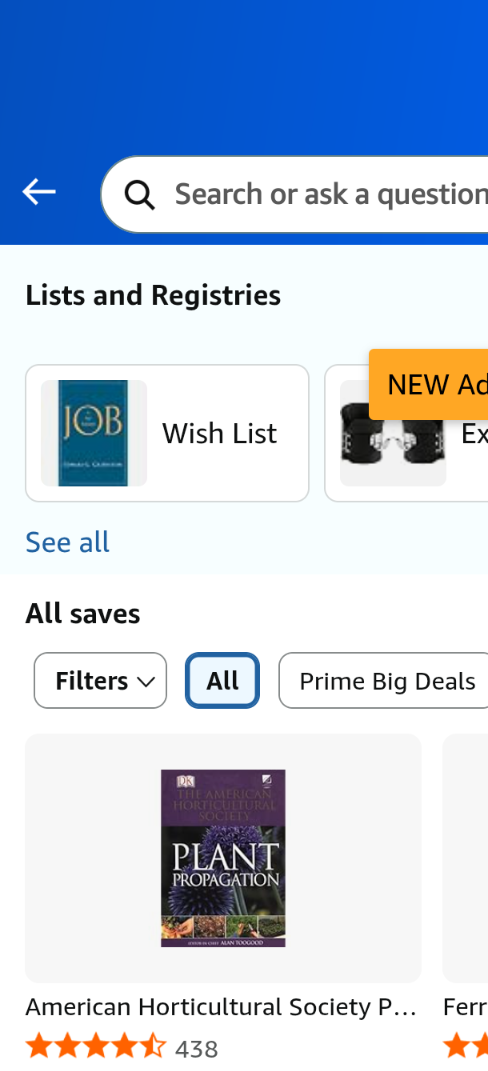The width and height of the screenshot is (488, 1071).
Task: Open the American Horticultural Society product title
Action: coord(221,1007)
